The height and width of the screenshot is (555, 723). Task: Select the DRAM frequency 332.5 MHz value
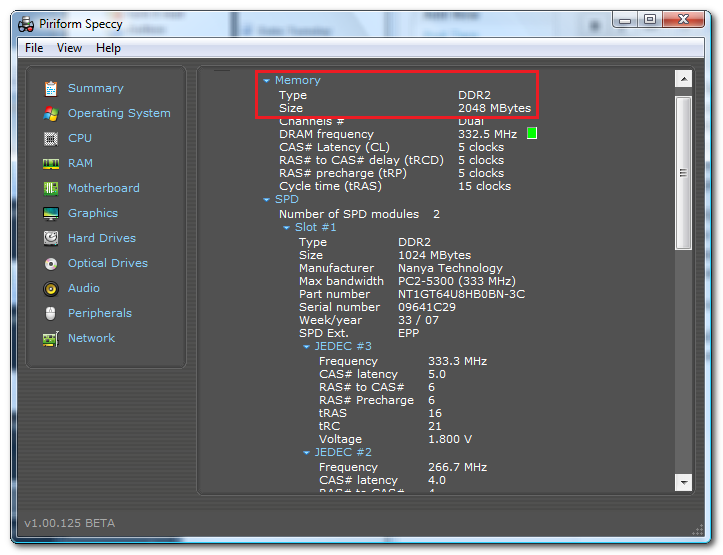[x=487, y=134]
